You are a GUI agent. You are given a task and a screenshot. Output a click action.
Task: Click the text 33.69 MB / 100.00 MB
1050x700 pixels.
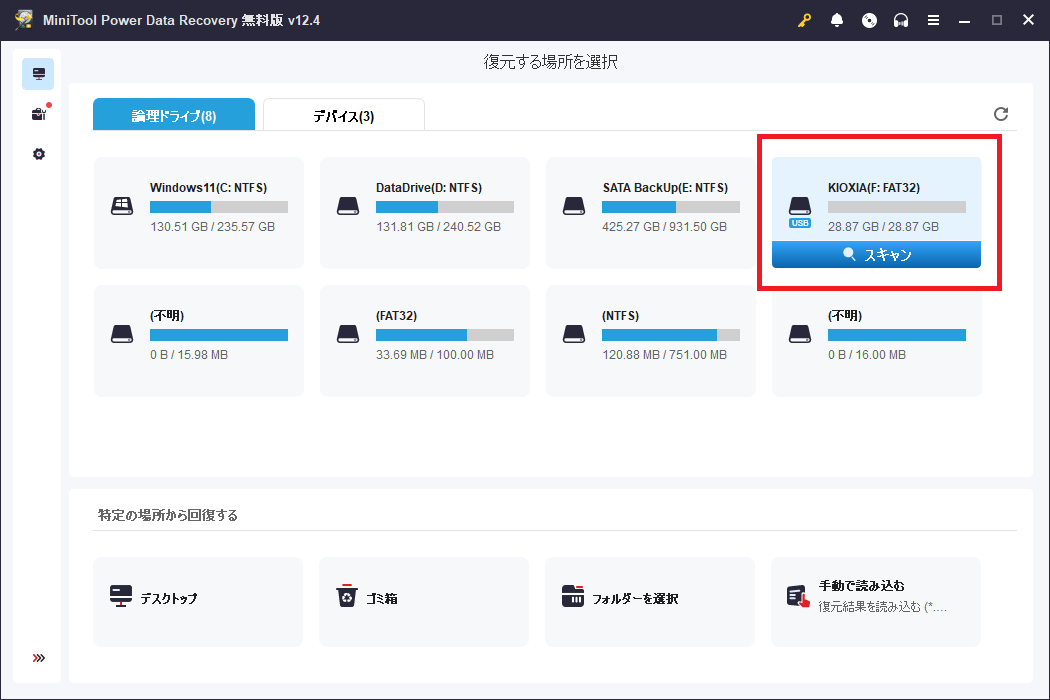435,354
